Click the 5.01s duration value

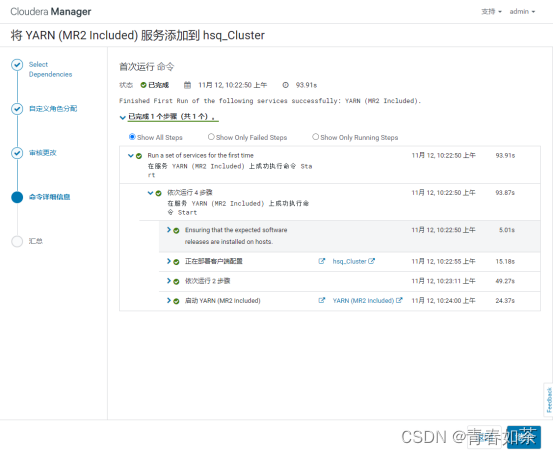(507, 230)
